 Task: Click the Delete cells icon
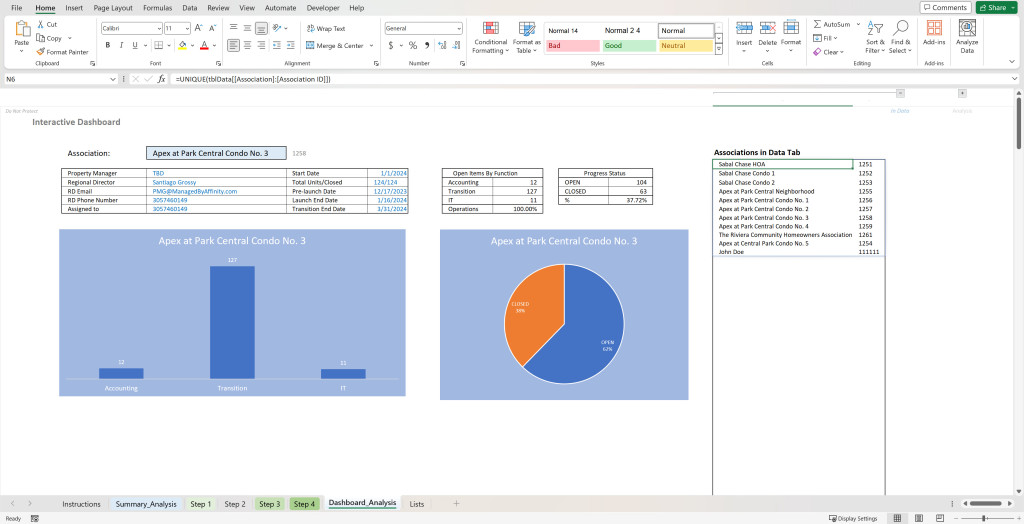767,27
